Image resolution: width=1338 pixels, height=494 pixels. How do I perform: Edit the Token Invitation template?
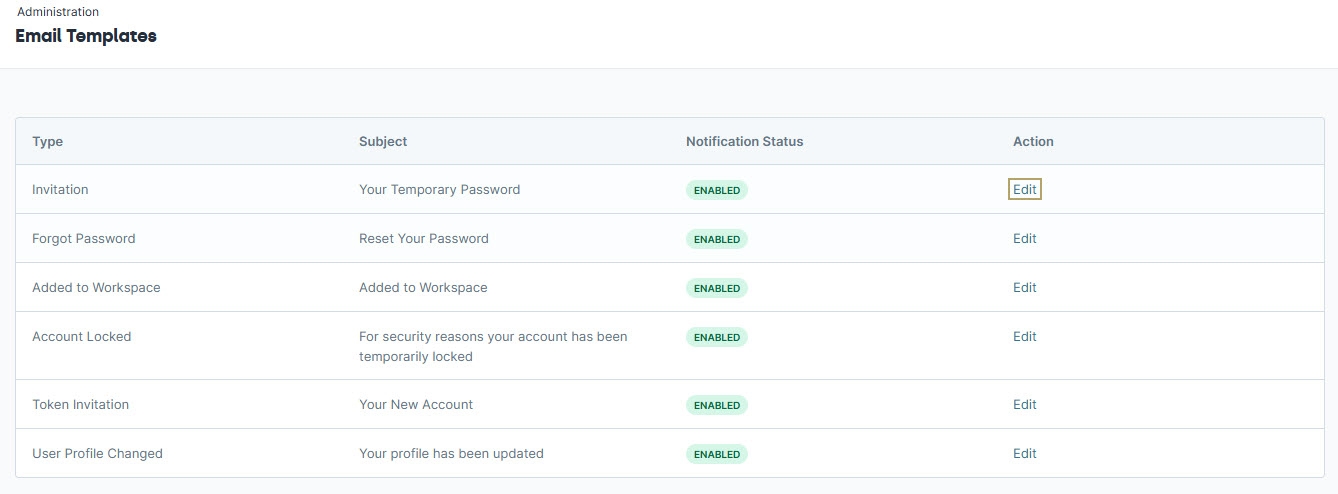pyautogui.click(x=1025, y=404)
